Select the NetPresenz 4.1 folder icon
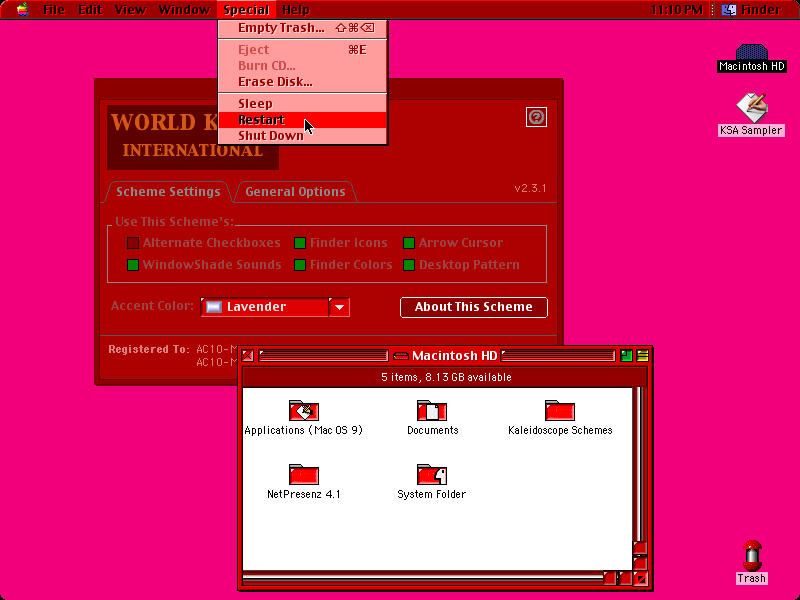The image size is (800, 600). pyautogui.click(x=304, y=474)
